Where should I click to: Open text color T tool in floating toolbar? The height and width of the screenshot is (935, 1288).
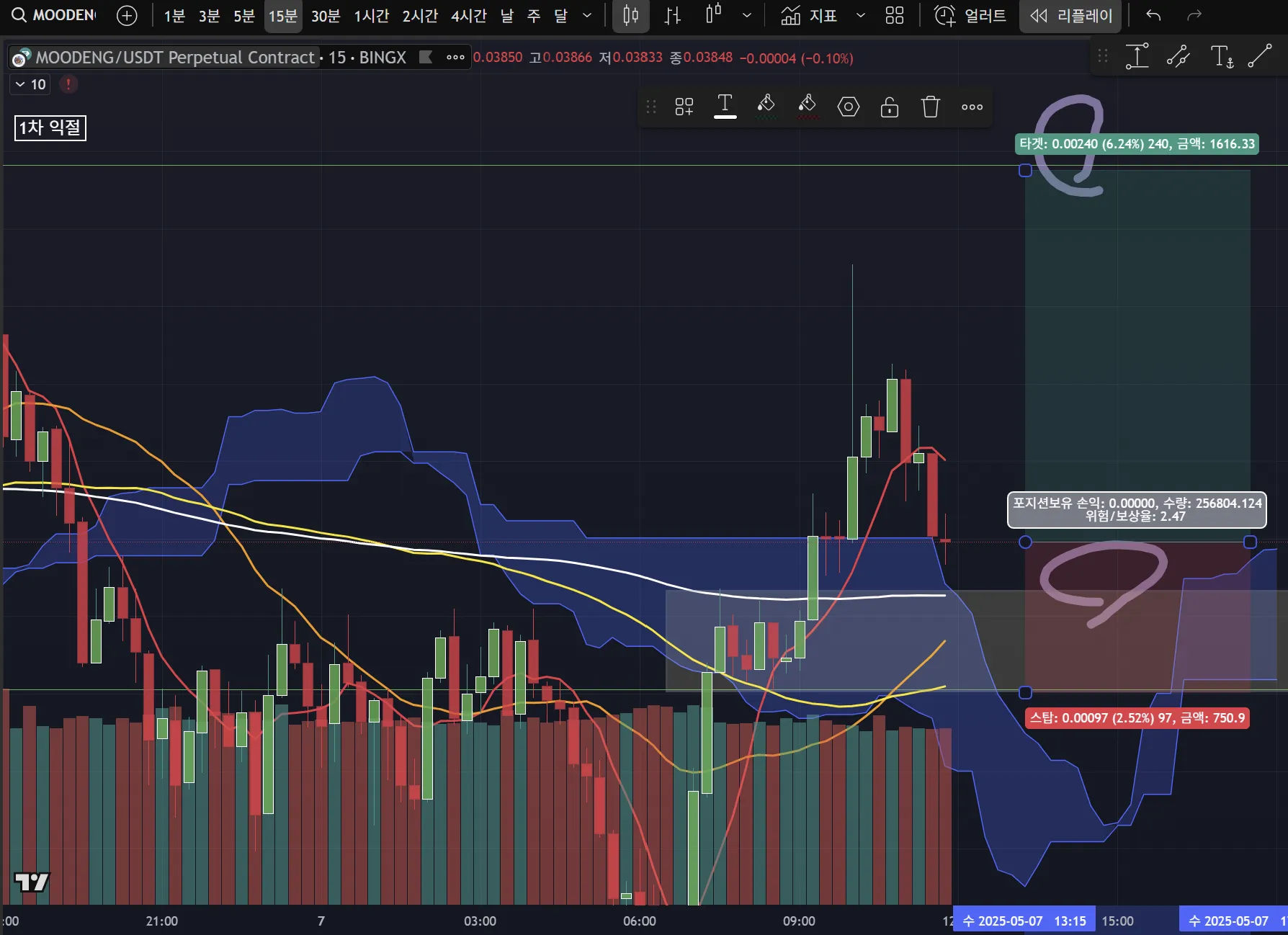point(725,106)
